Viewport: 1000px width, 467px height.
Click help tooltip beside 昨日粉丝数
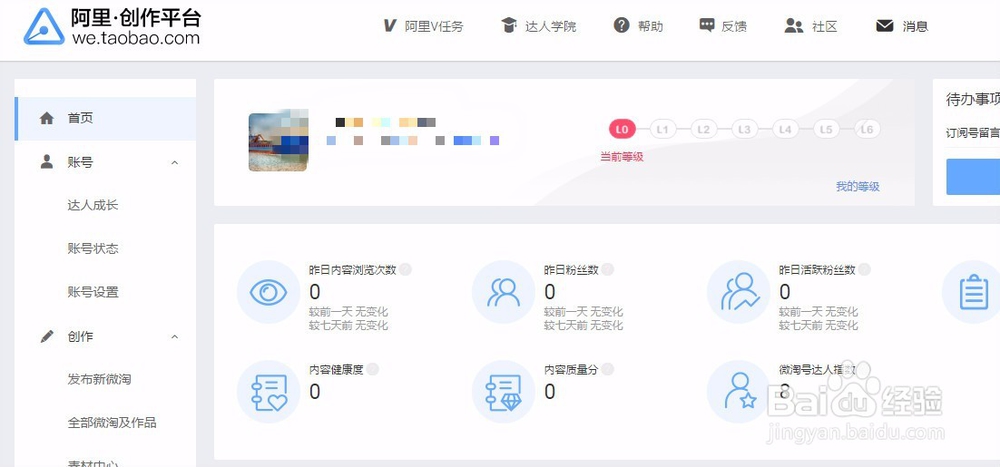[607, 270]
